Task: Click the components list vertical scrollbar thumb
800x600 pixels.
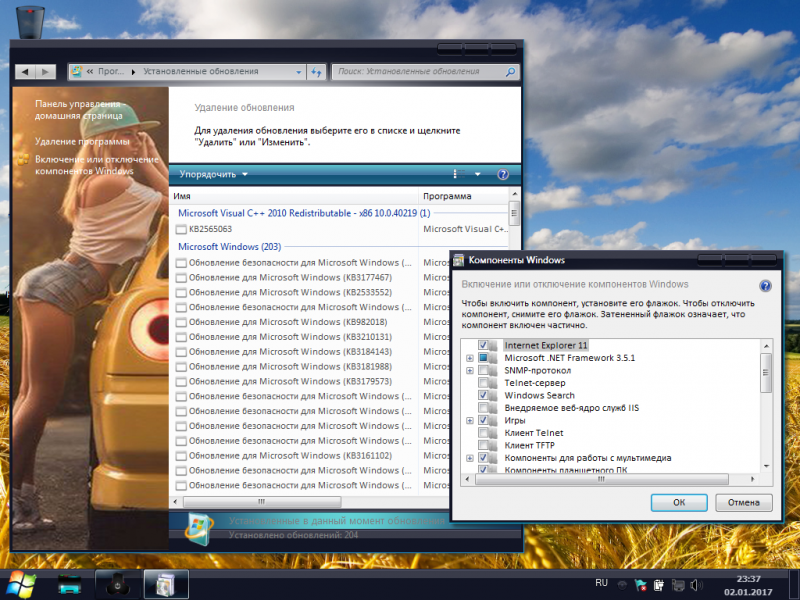Action: [766, 373]
